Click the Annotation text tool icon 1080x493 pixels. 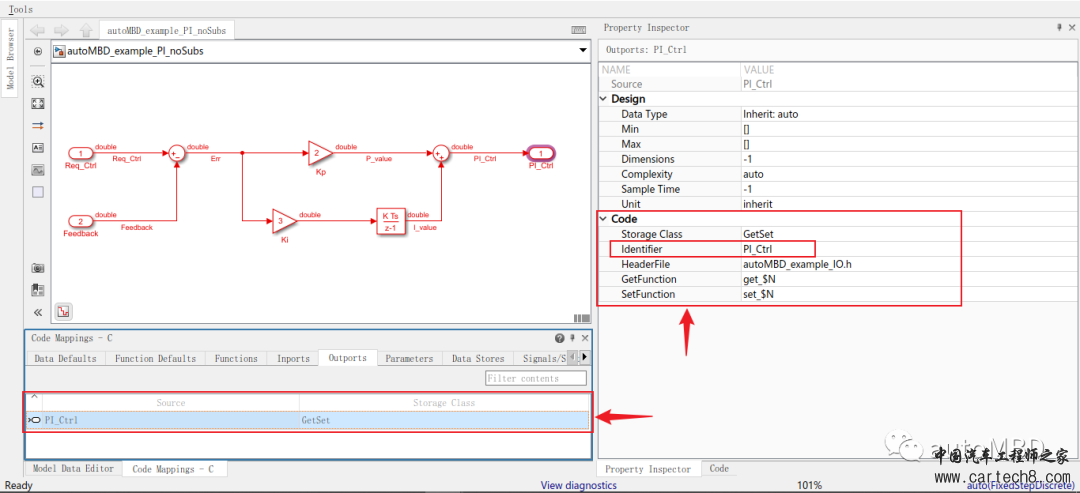(x=38, y=147)
